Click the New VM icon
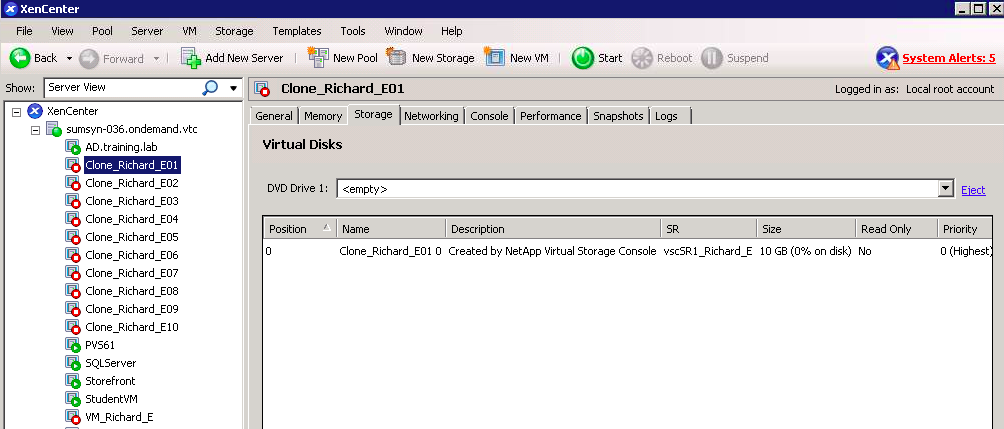The width and height of the screenshot is (1004, 429). pyautogui.click(x=495, y=58)
